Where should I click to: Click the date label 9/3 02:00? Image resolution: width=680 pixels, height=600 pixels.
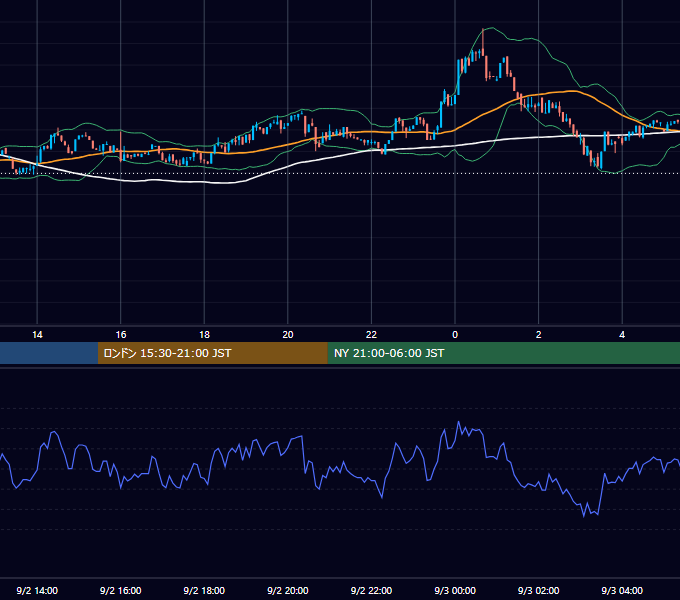click(539, 590)
